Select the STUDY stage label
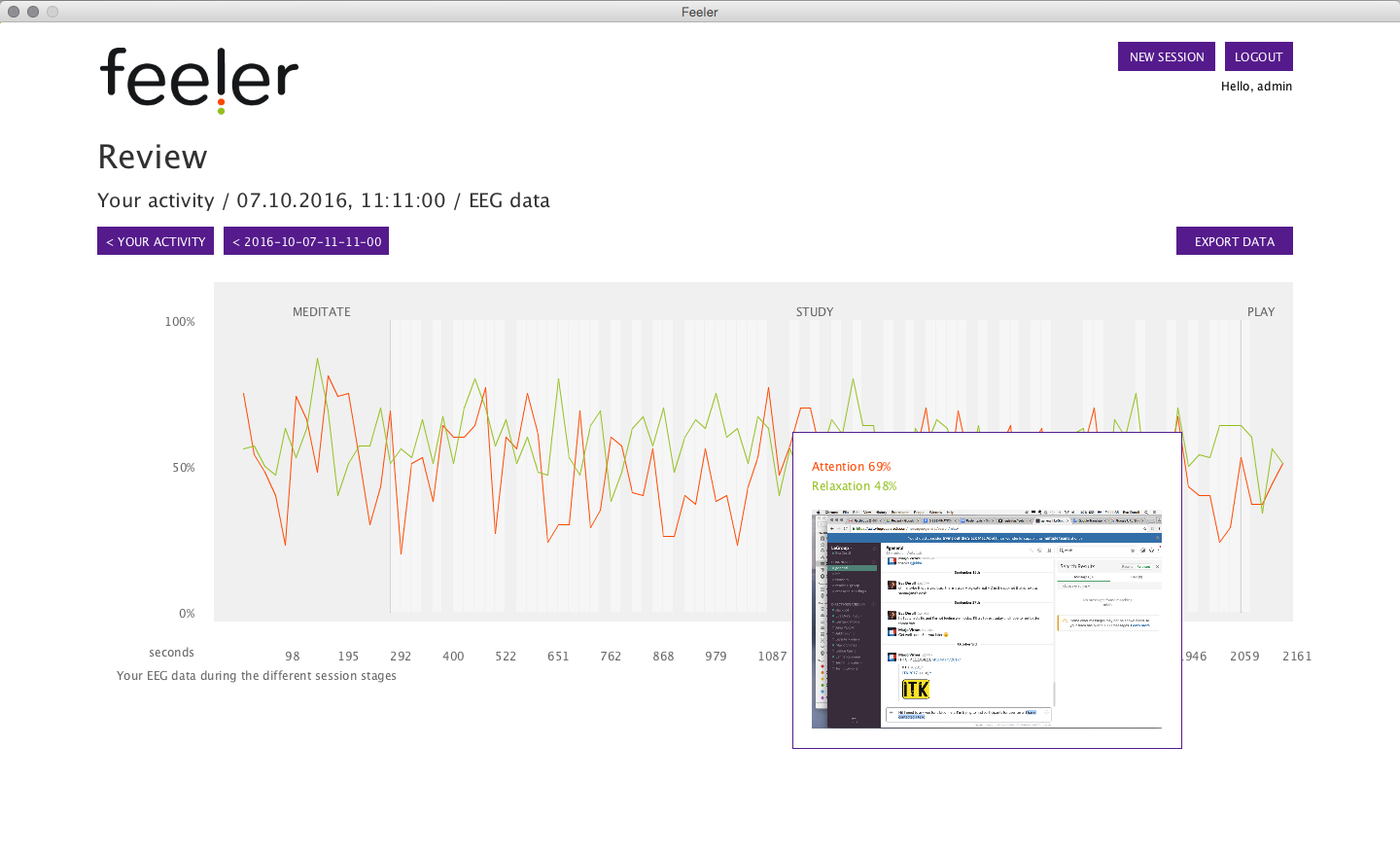 click(x=815, y=312)
